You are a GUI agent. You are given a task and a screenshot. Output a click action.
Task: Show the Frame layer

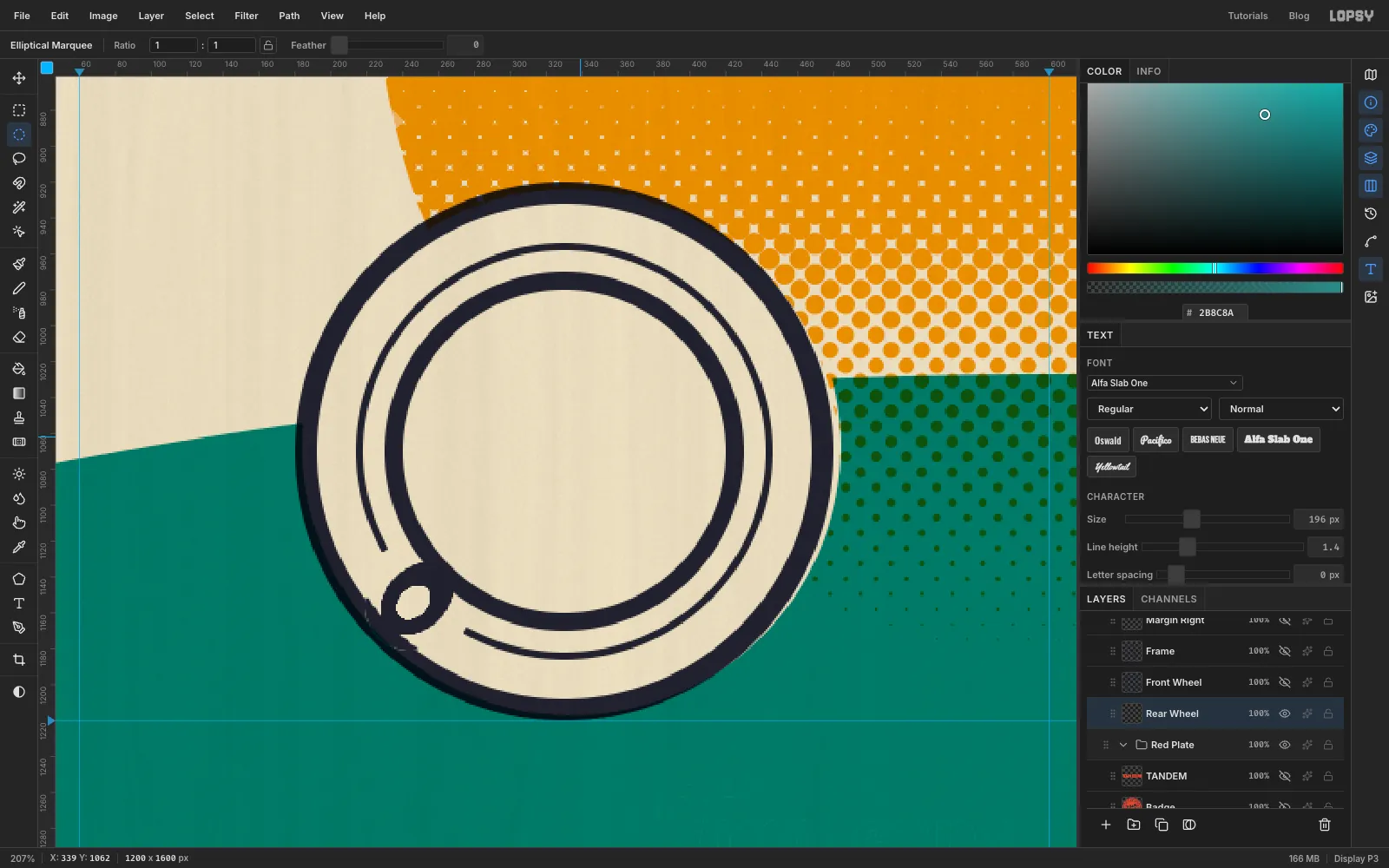tap(1285, 651)
